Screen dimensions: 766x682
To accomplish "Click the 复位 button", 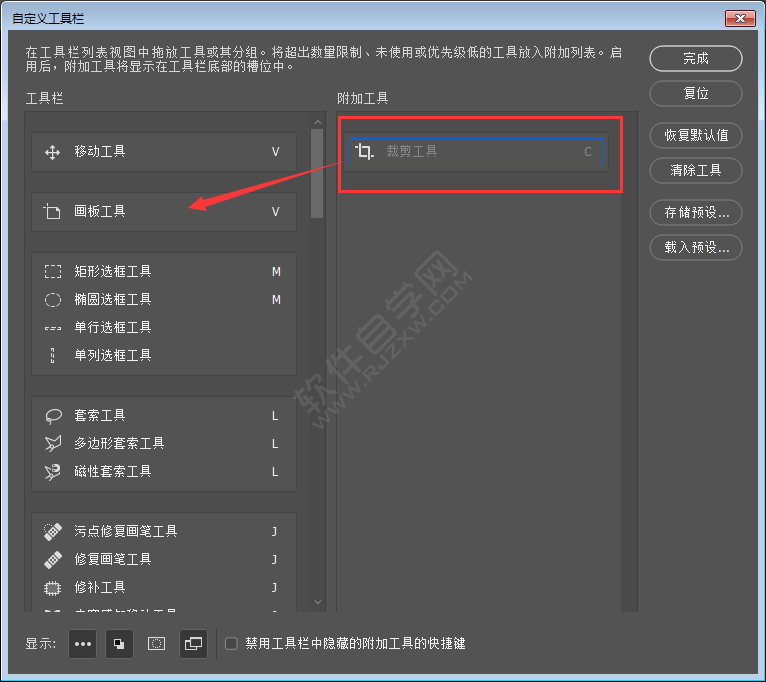I will [696, 93].
